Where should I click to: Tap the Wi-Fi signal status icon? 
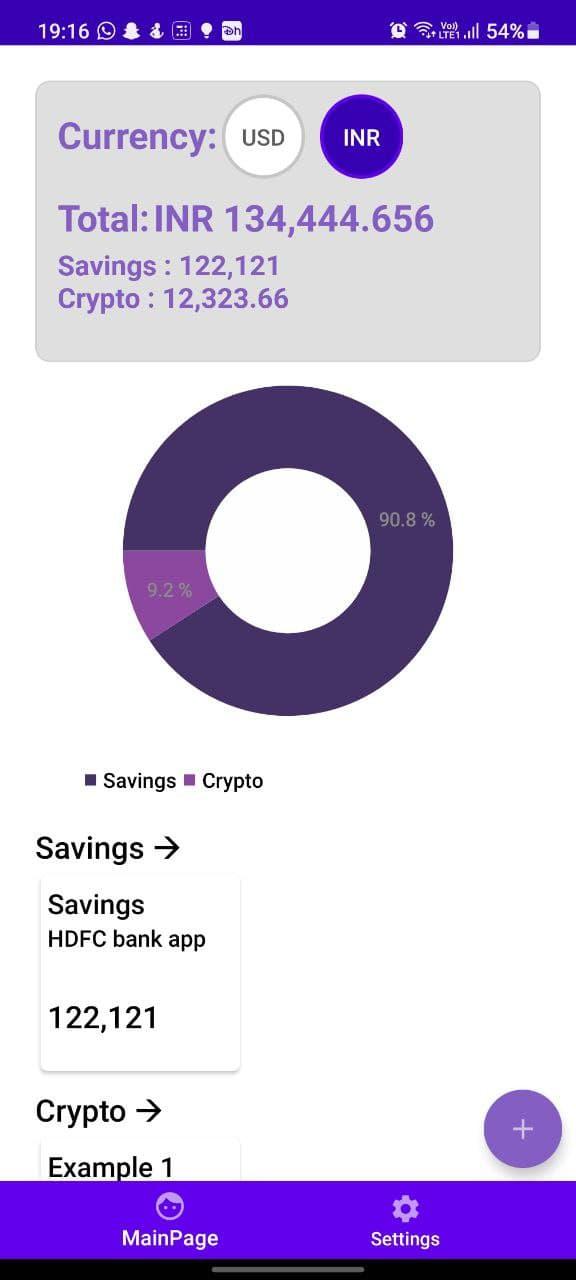point(425,31)
